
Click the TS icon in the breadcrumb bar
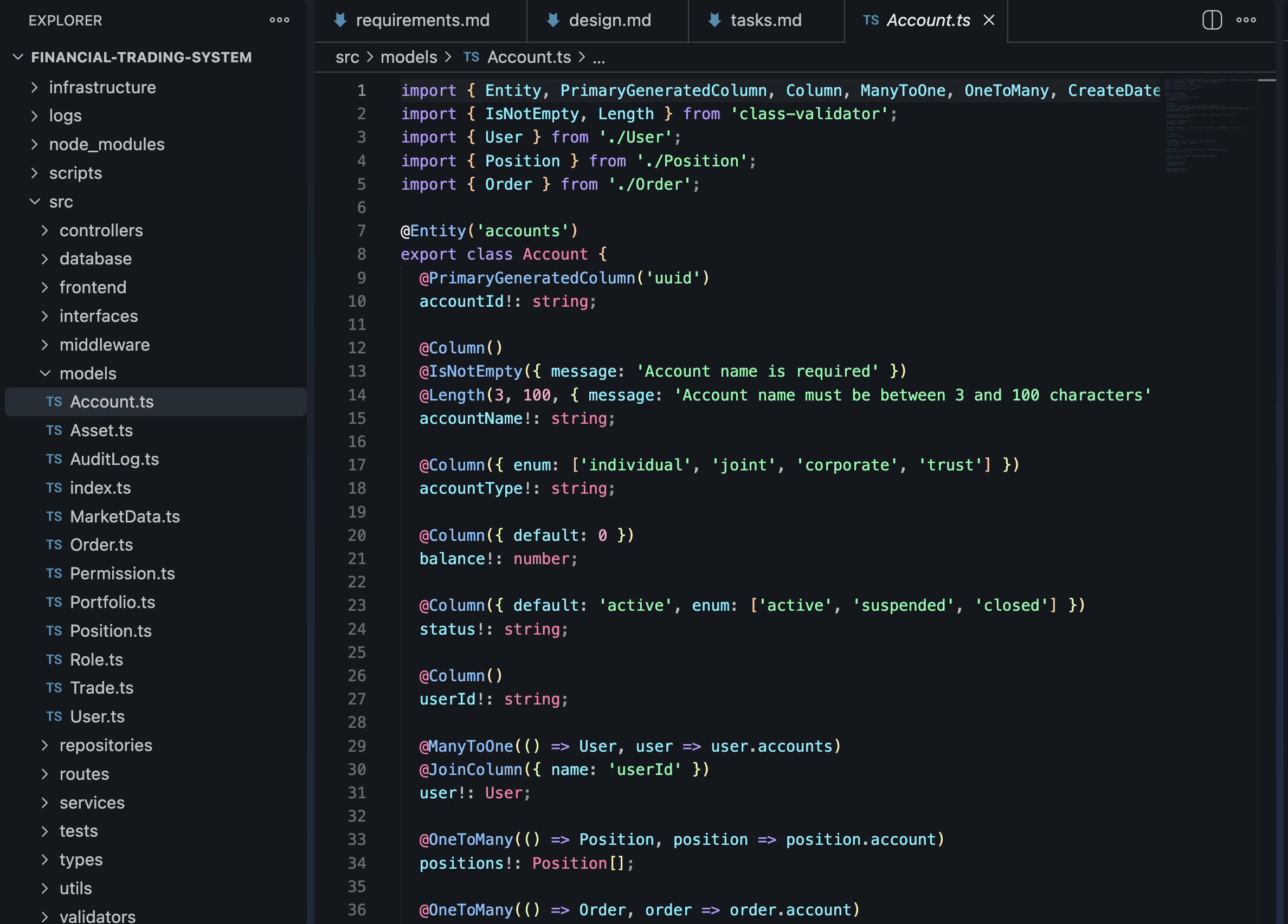click(471, 57)
